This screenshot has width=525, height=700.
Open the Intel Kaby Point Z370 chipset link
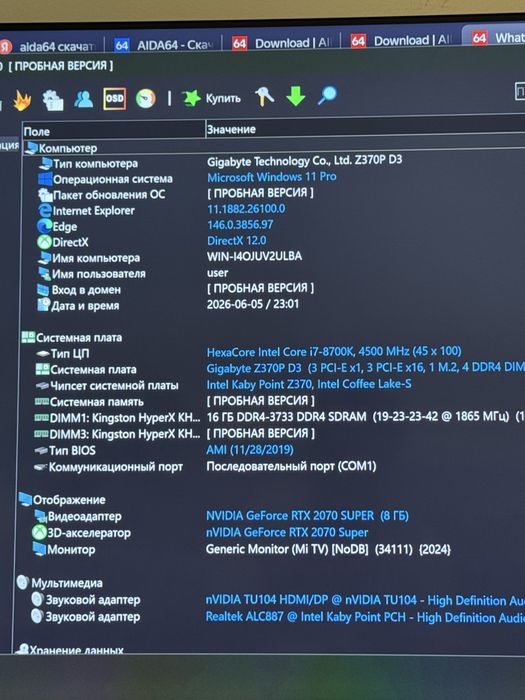pyautogui.click(x=309, y=384)
